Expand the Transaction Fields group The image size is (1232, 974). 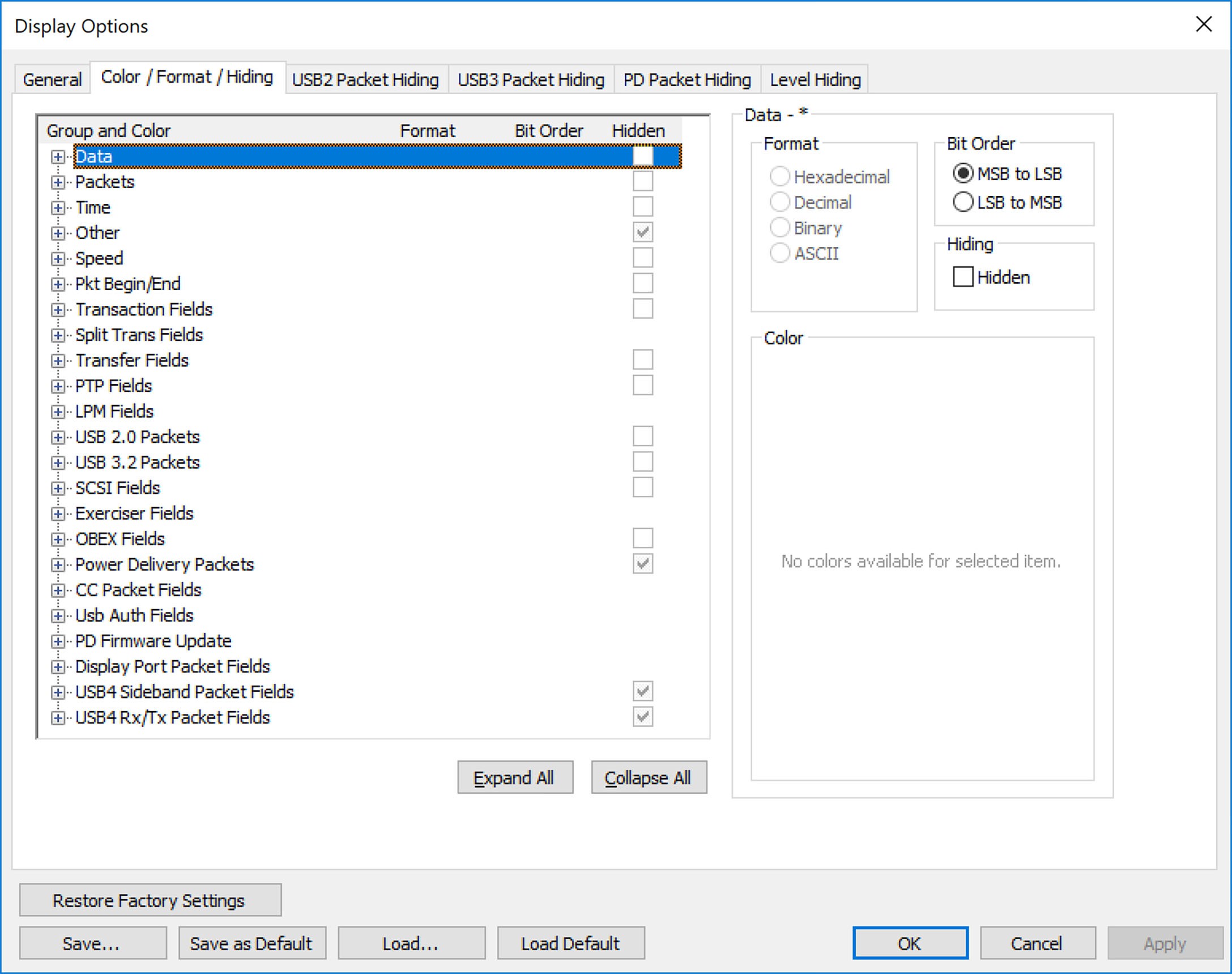pyautogui.click(x=58, y=309)
